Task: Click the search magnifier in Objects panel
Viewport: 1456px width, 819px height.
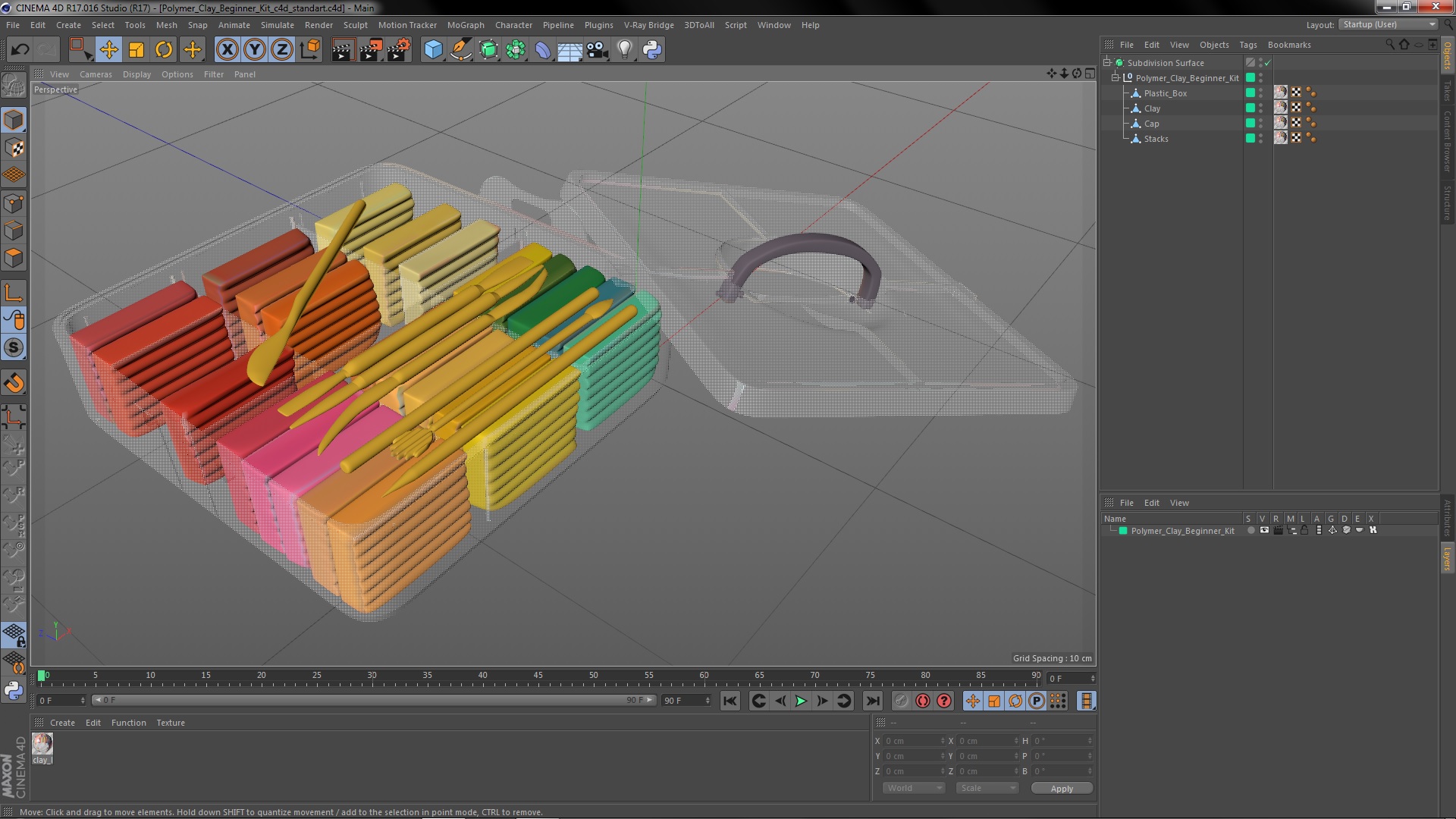Action: click(1389, 45)
